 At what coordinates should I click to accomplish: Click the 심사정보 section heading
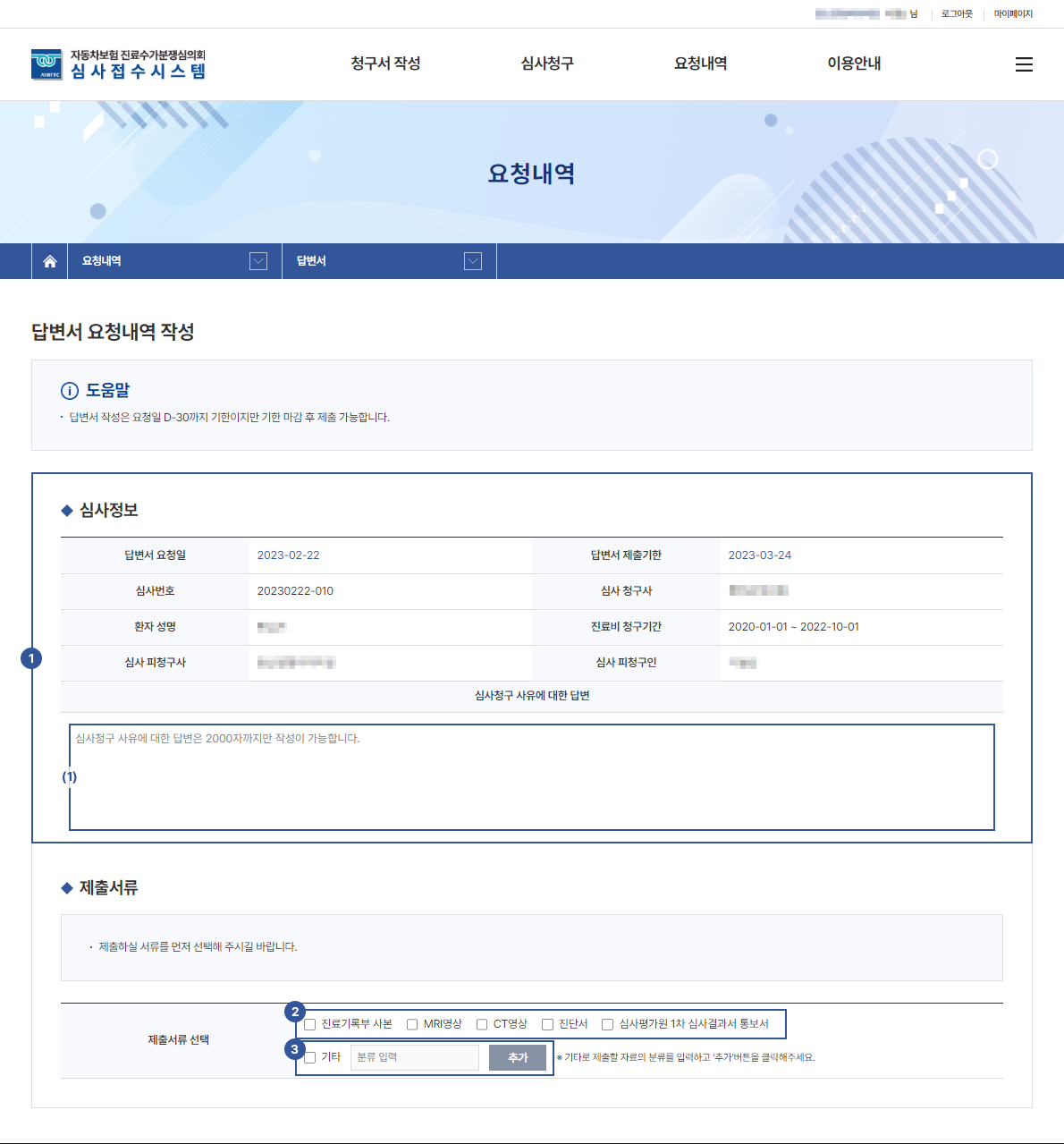[108, 510]
